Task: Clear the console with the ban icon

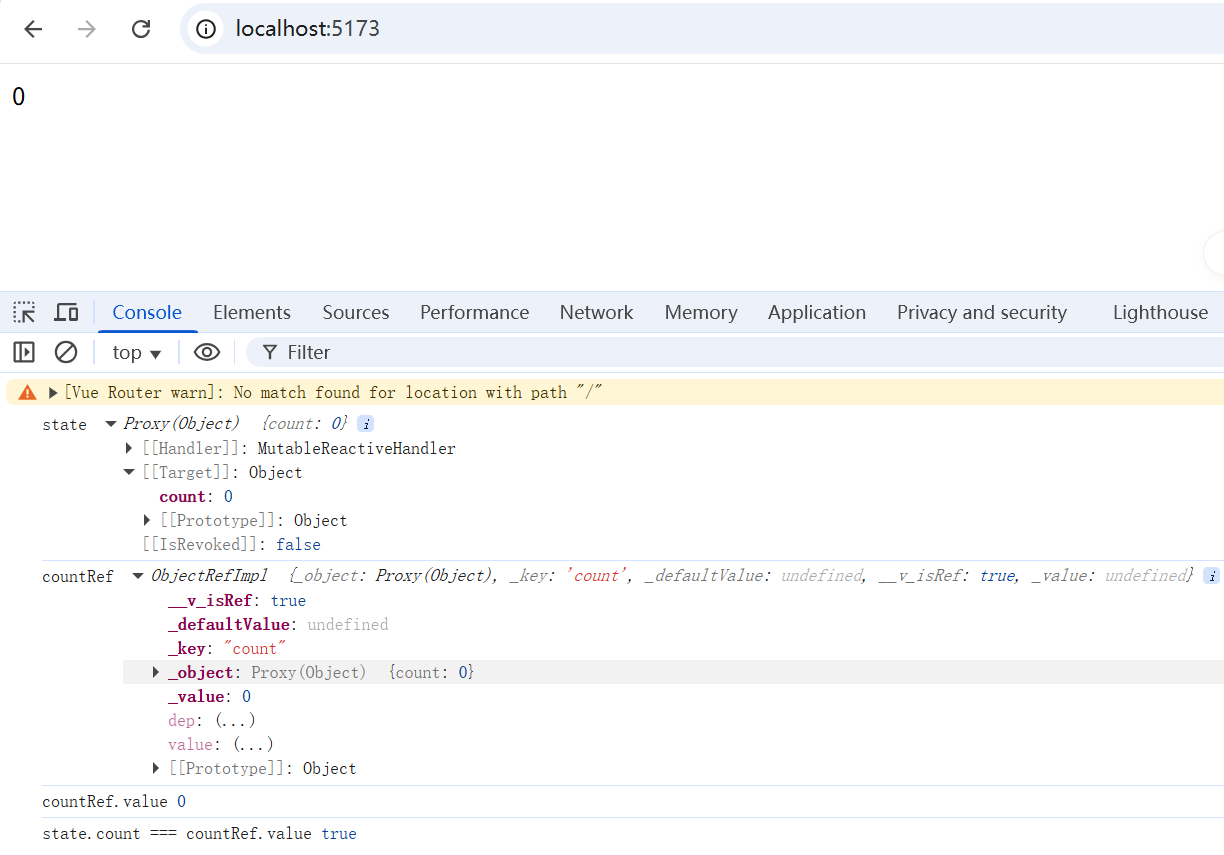Action: (x=66, y=352)
